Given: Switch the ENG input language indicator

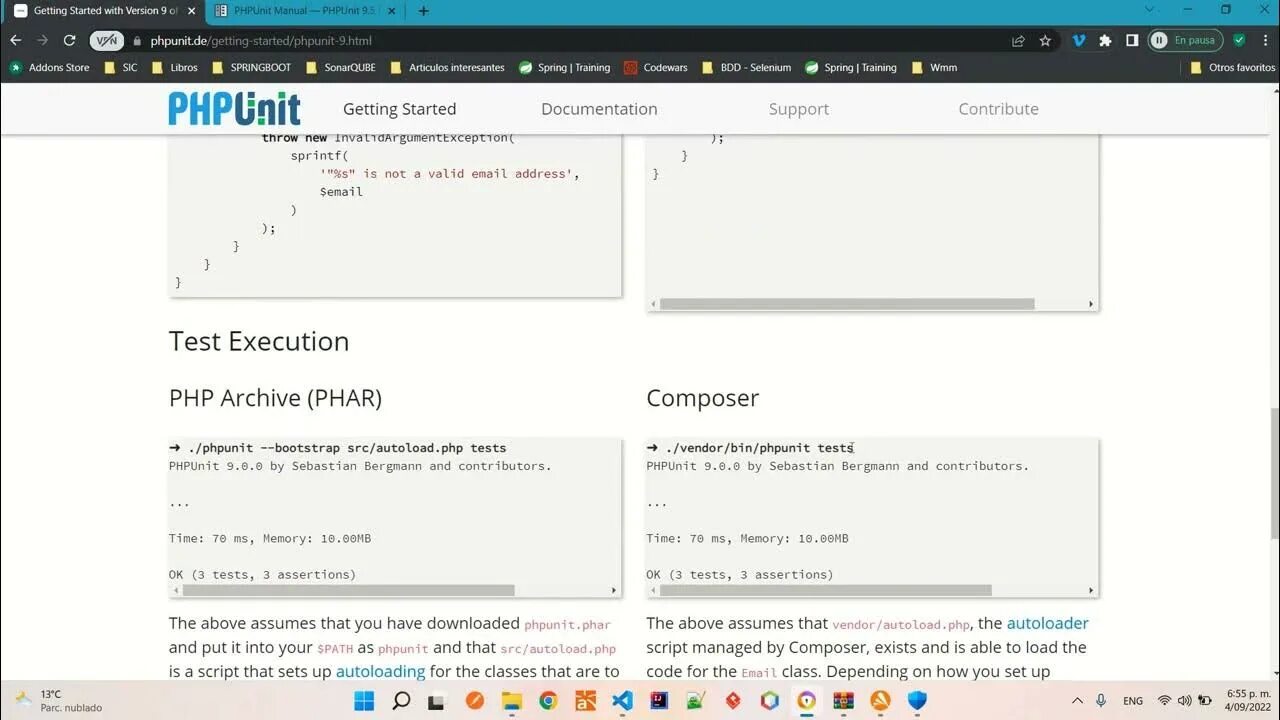Looking at the screenshot, I should click(1133, 701).
